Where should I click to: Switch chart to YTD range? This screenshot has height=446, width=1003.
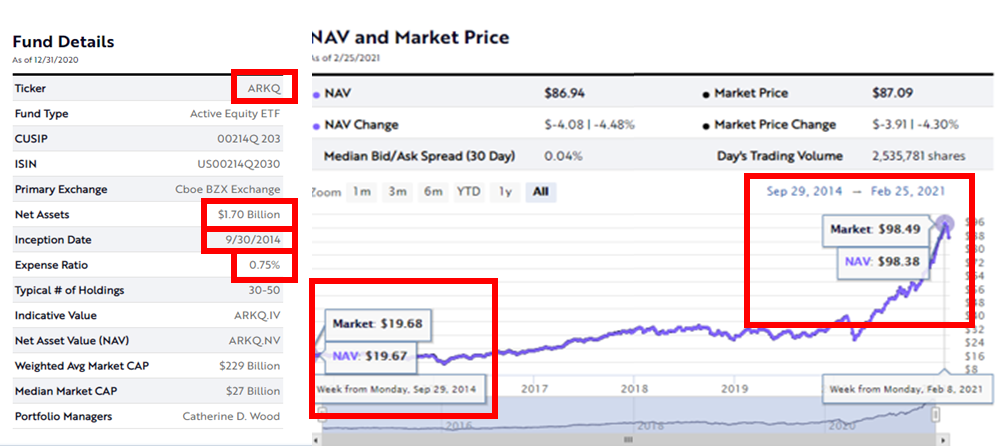[x=468, y=192]
